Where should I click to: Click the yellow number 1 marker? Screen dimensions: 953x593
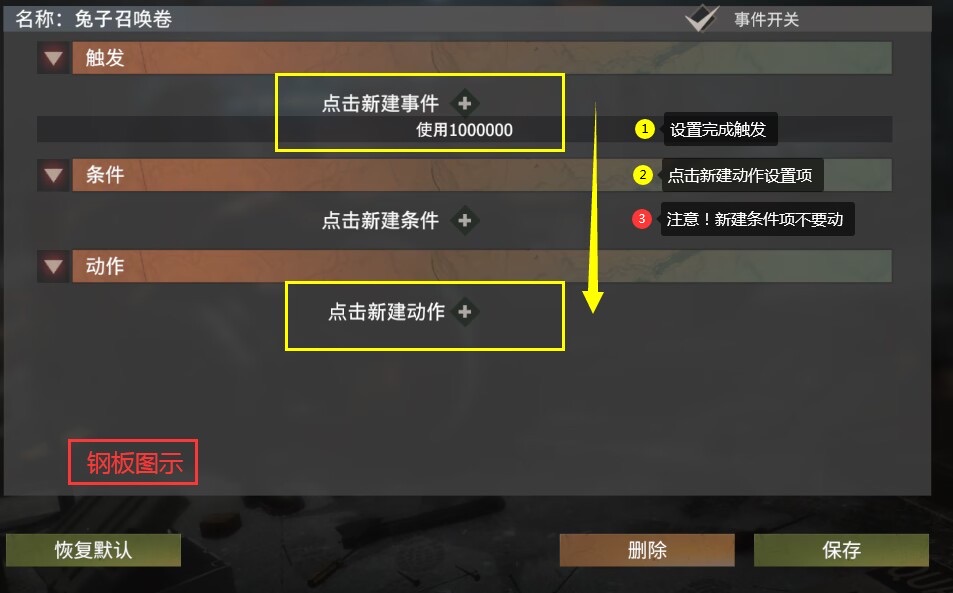[x=644, y=129]
